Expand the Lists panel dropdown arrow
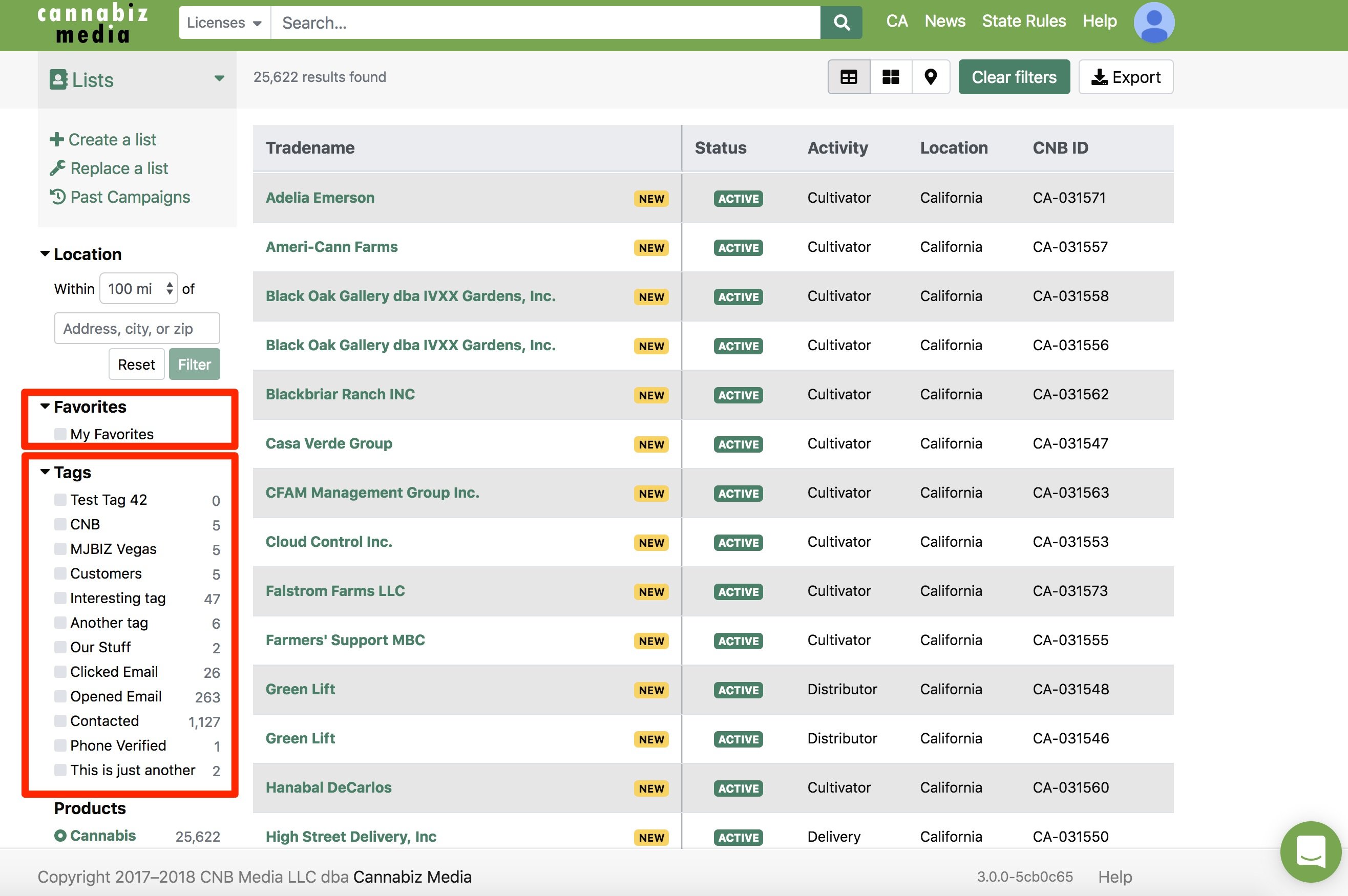 [x=219, y=79]
